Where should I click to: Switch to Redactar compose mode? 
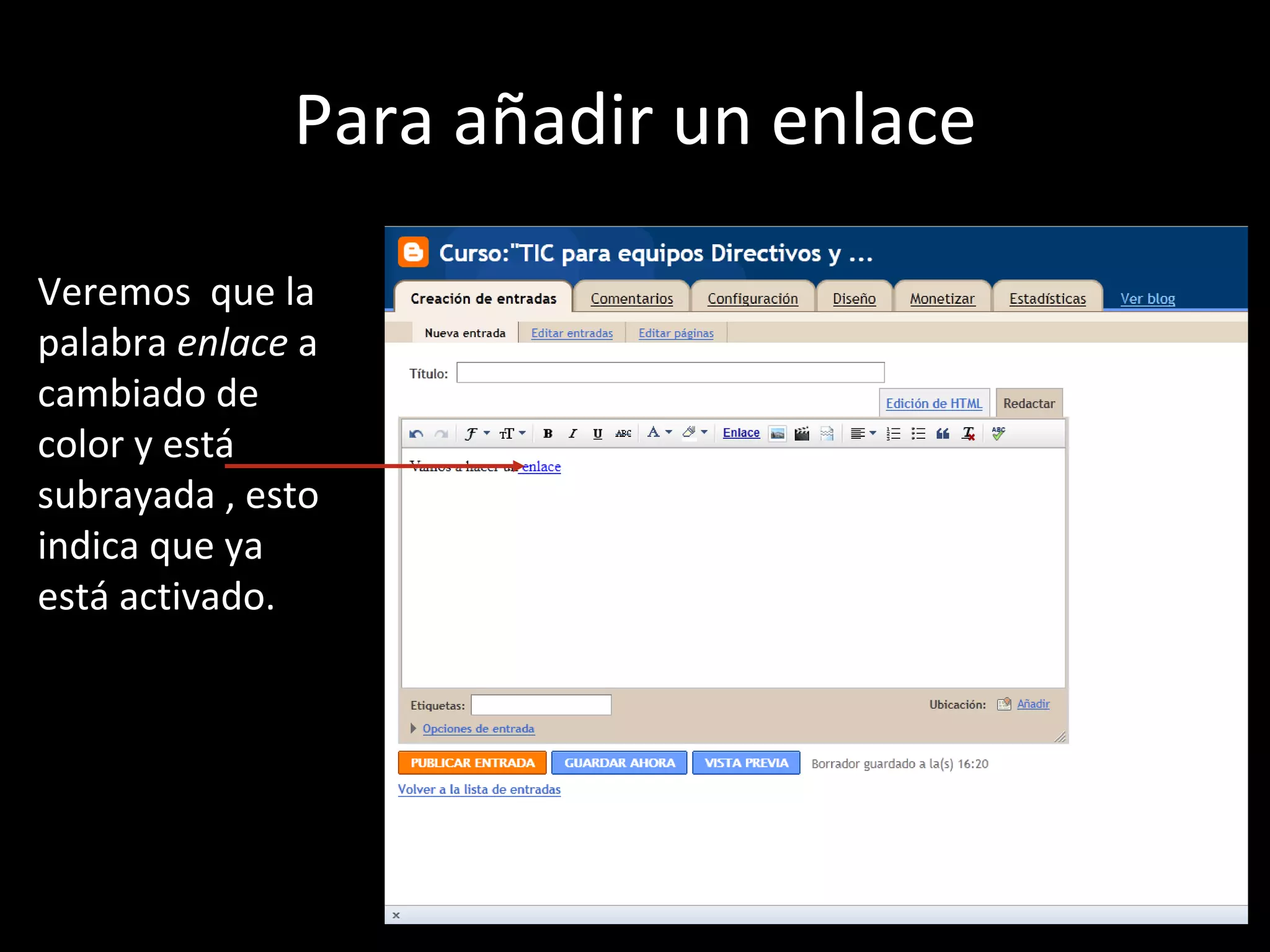[1029, 403]
